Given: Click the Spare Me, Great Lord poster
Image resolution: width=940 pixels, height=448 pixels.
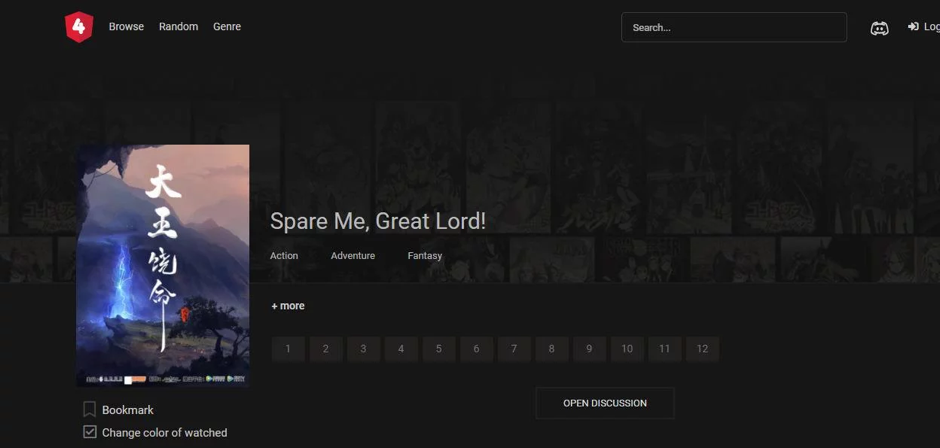Looking at the screenshot, I should [x=162, y=266].
